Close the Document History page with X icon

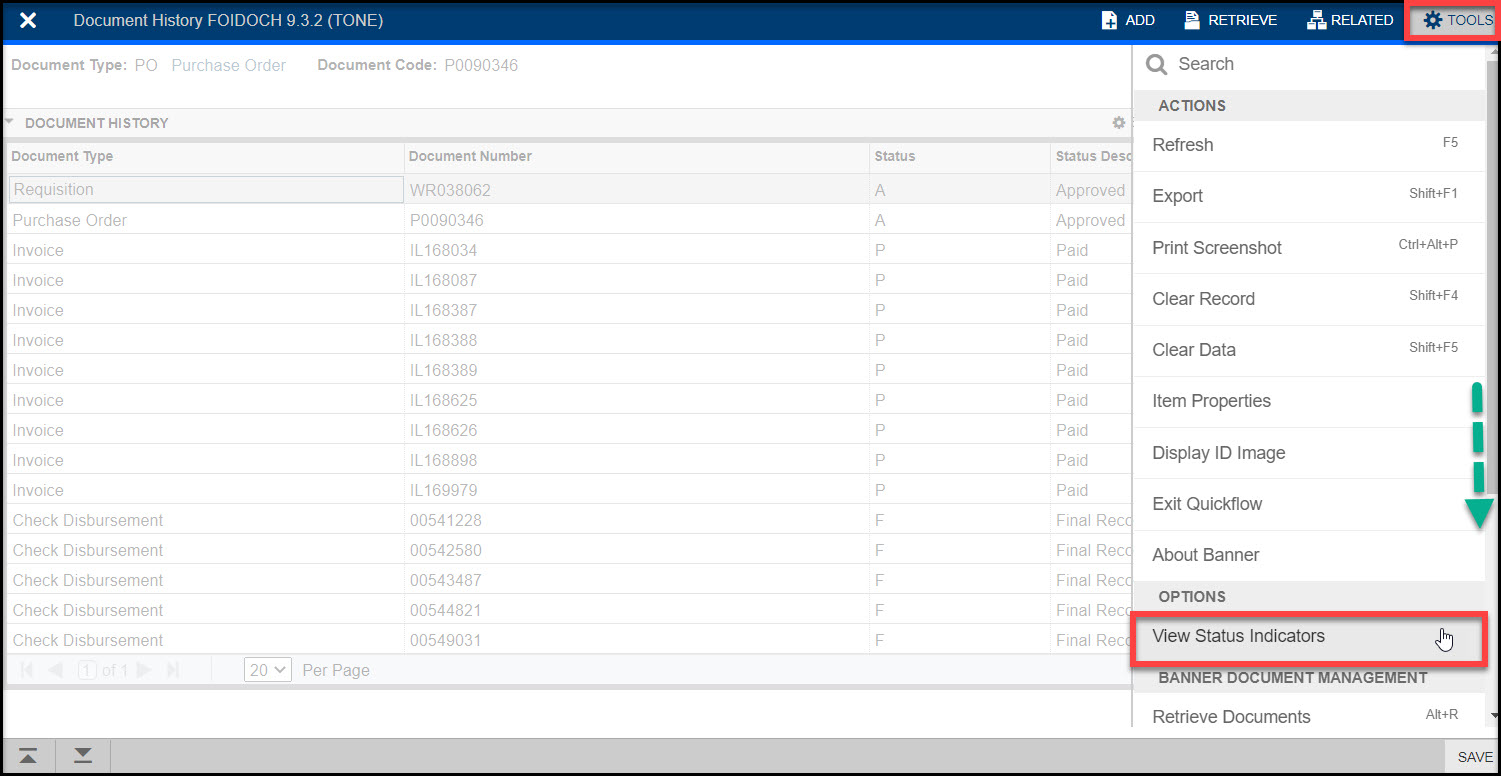pyautogui.click(x=28, y=20)
